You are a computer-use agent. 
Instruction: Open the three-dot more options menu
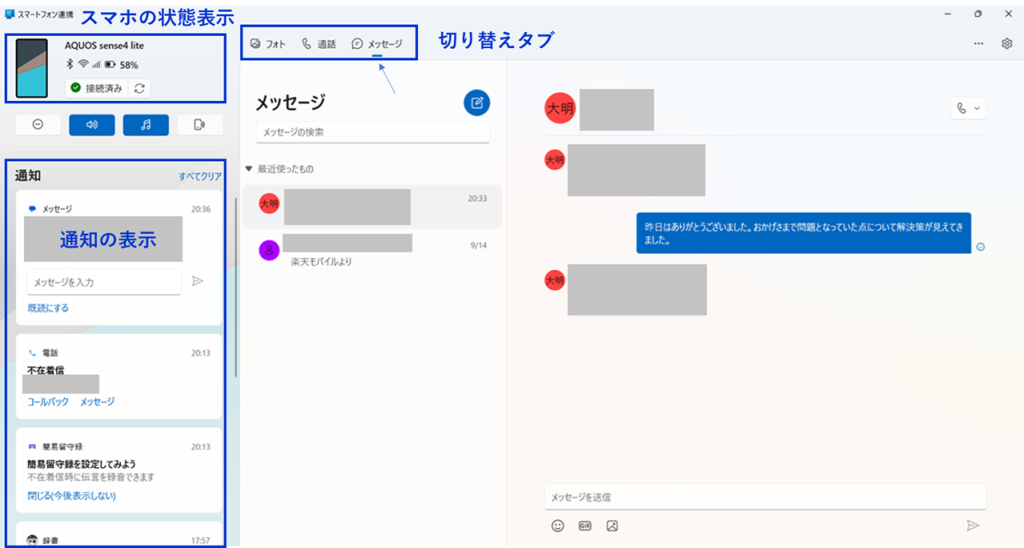[978, 44]
